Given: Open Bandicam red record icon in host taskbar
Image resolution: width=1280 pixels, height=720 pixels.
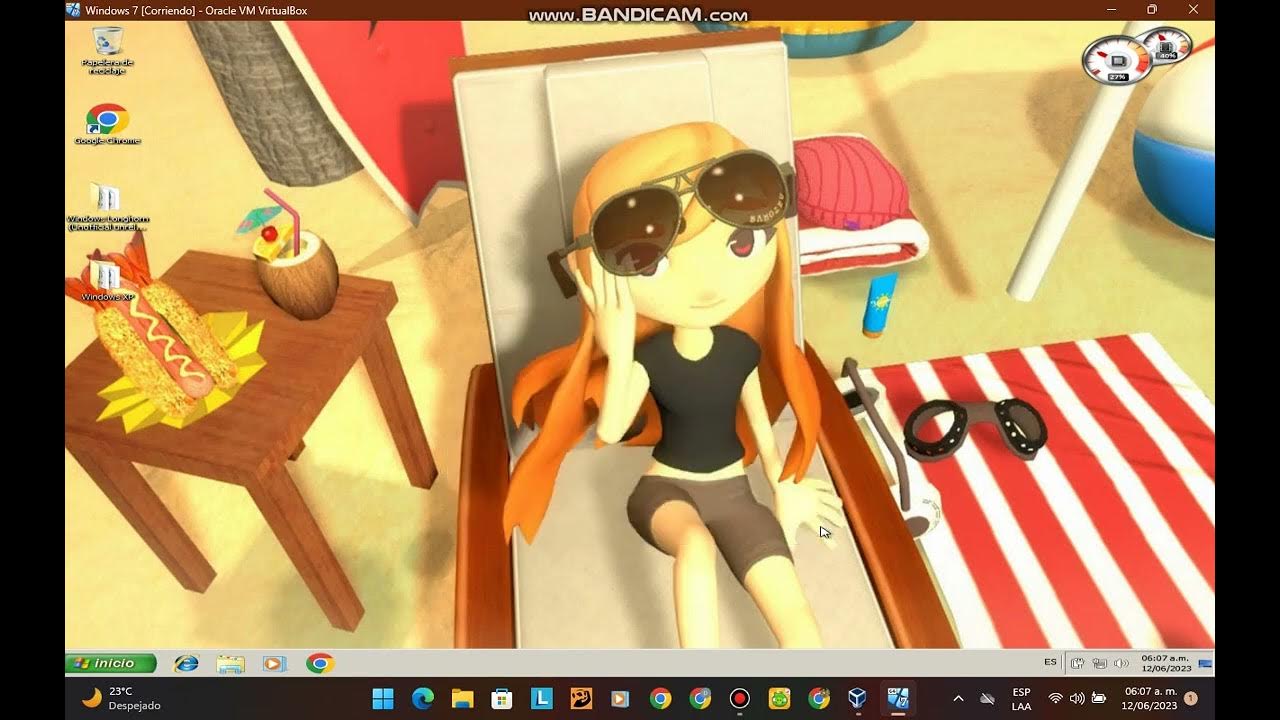Looking at the screenshot, I should (739, 698).
